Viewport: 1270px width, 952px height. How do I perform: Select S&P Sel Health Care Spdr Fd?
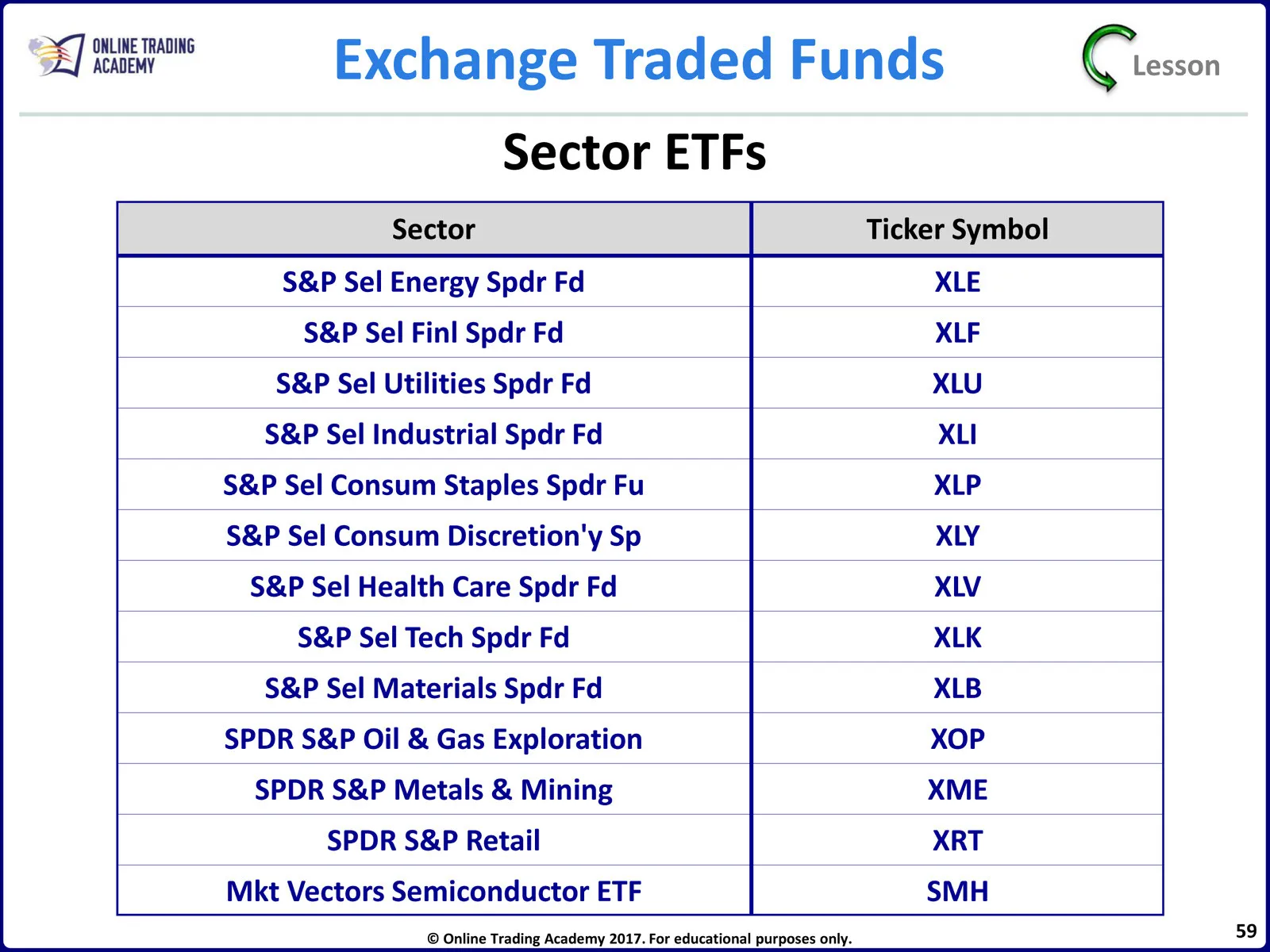pos(433,587)
